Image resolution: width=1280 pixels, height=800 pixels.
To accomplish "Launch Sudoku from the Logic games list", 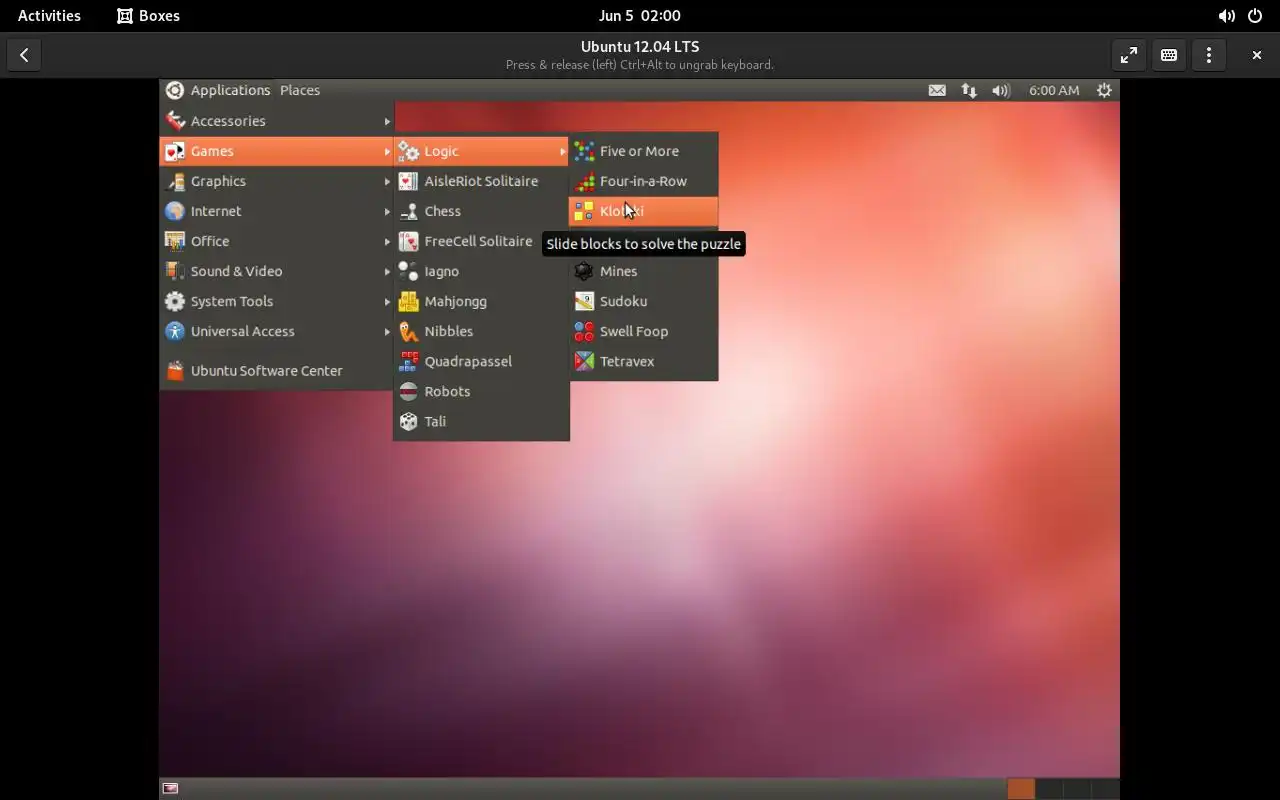I will click(x=643, y=301).
